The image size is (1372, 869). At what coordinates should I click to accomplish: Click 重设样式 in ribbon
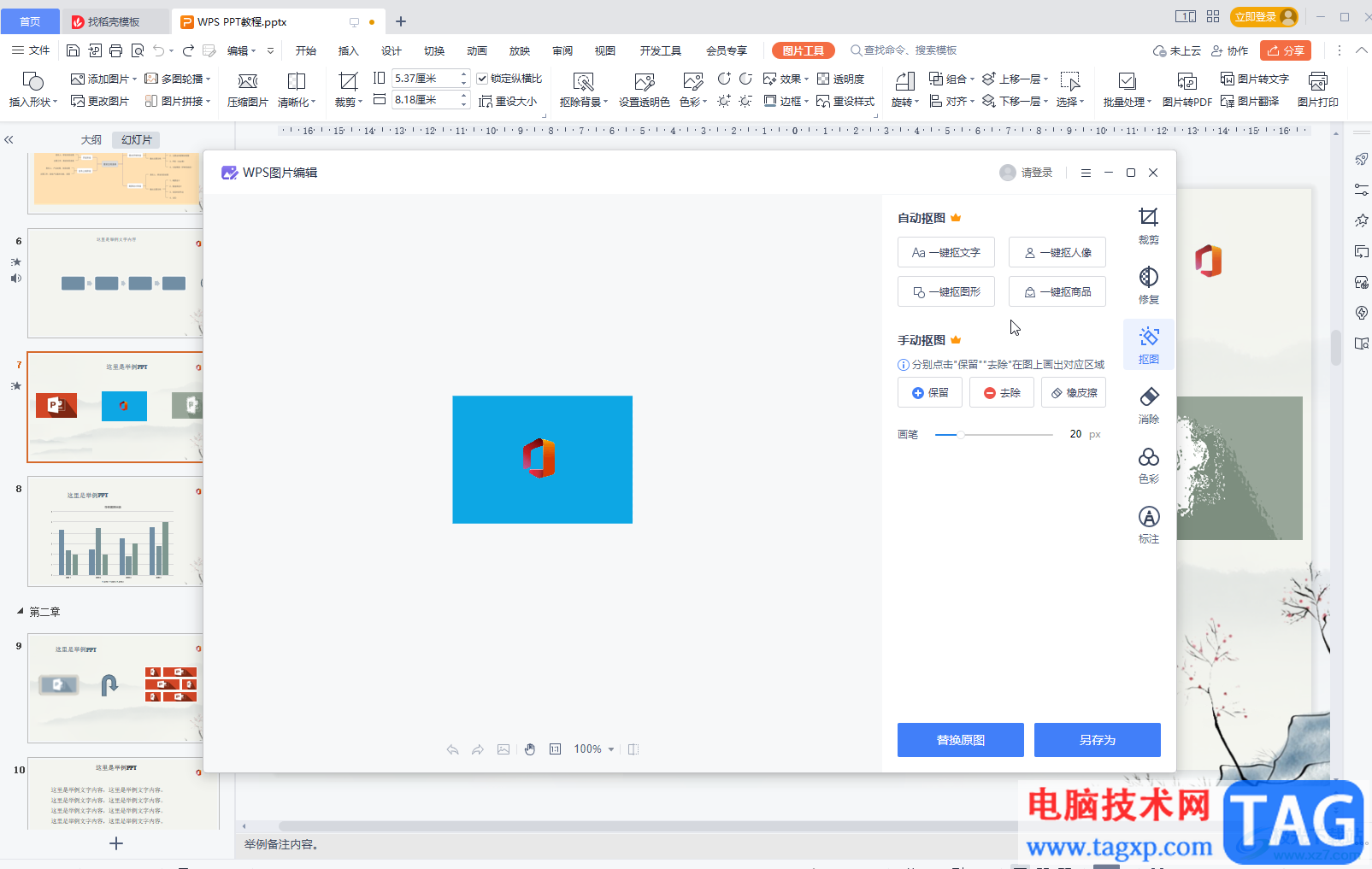(x=846, y=101)
